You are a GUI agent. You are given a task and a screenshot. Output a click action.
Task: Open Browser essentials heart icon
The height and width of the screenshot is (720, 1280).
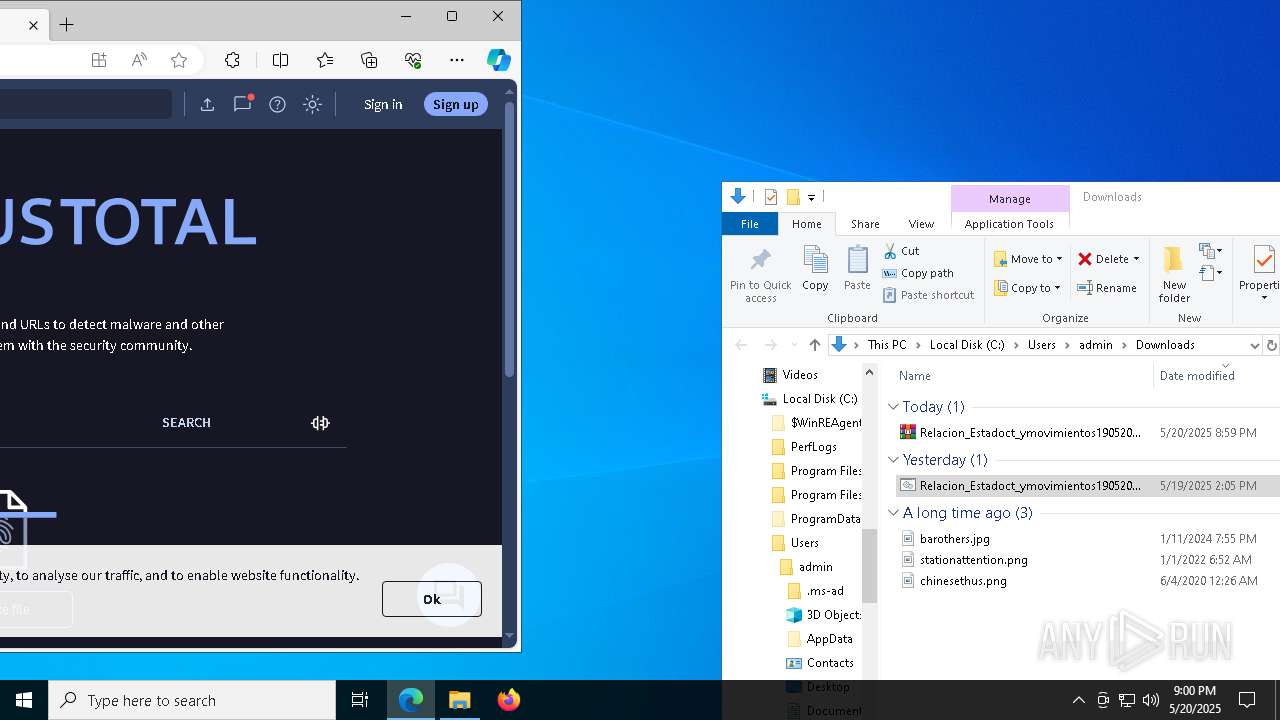click(x=413, y=60)
